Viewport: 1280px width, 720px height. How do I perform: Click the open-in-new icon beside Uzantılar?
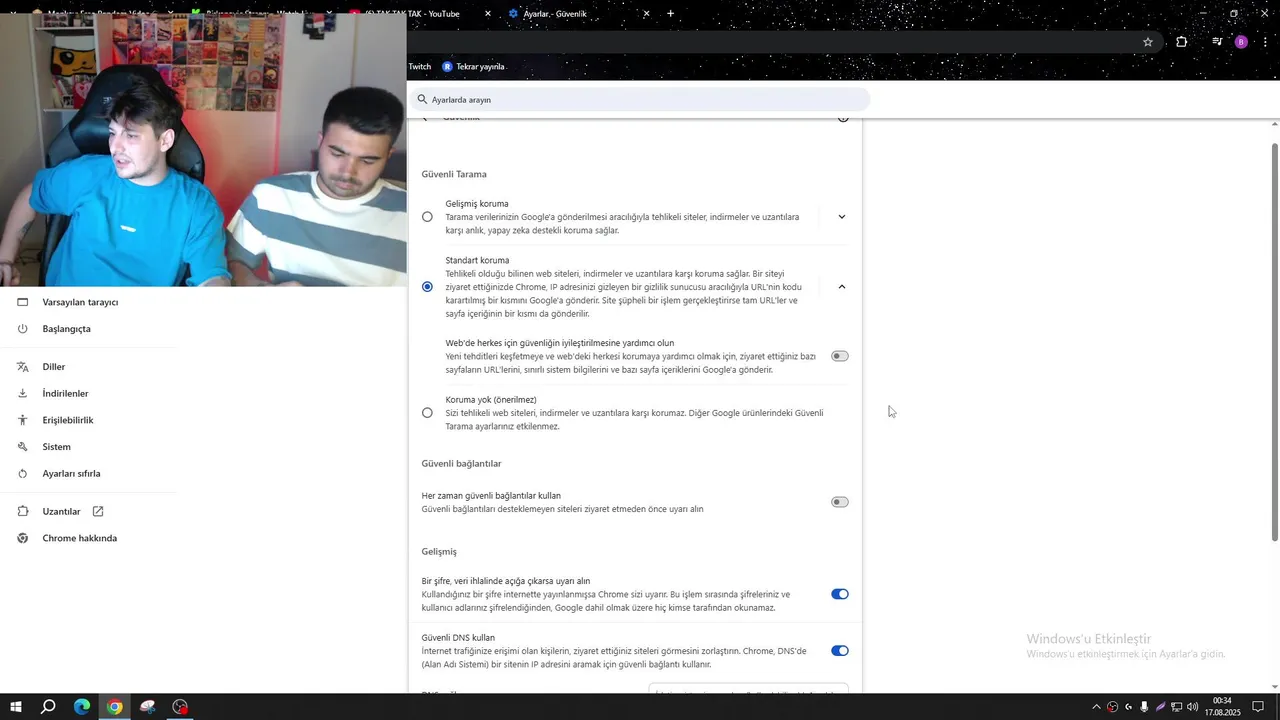click(98, 511)
